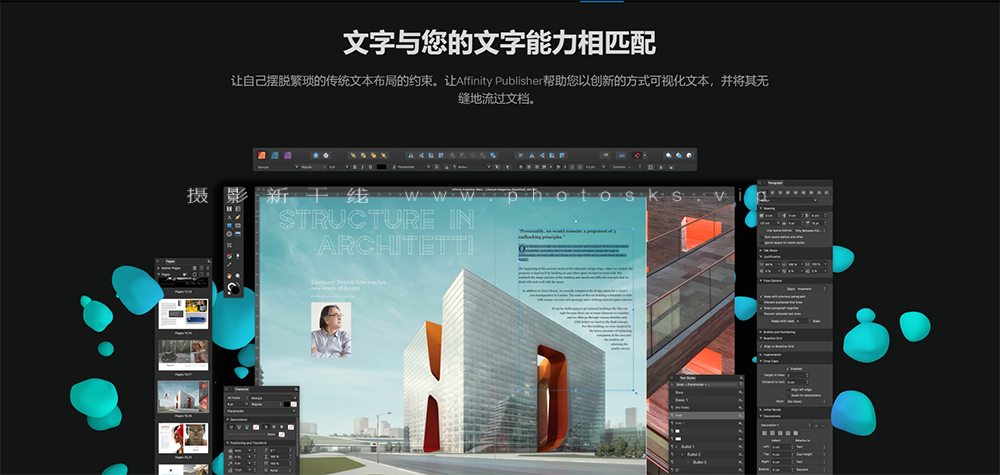Toggle Align left edge checkbox

pos(788,390)
